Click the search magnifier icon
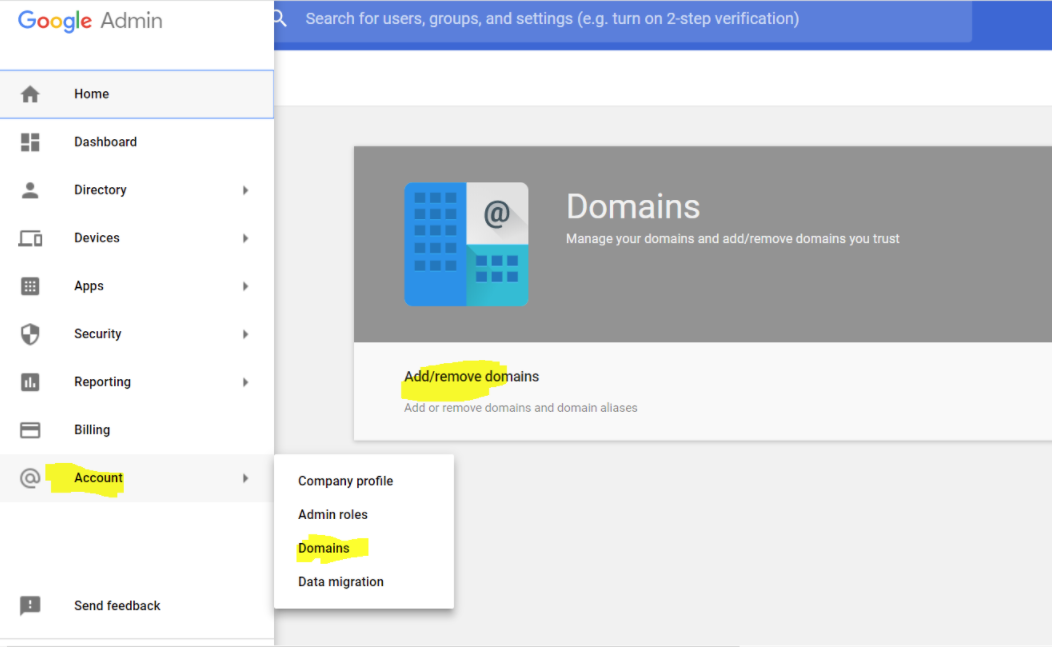Screen dimensions: 1052x647 (x=280, y=19)
